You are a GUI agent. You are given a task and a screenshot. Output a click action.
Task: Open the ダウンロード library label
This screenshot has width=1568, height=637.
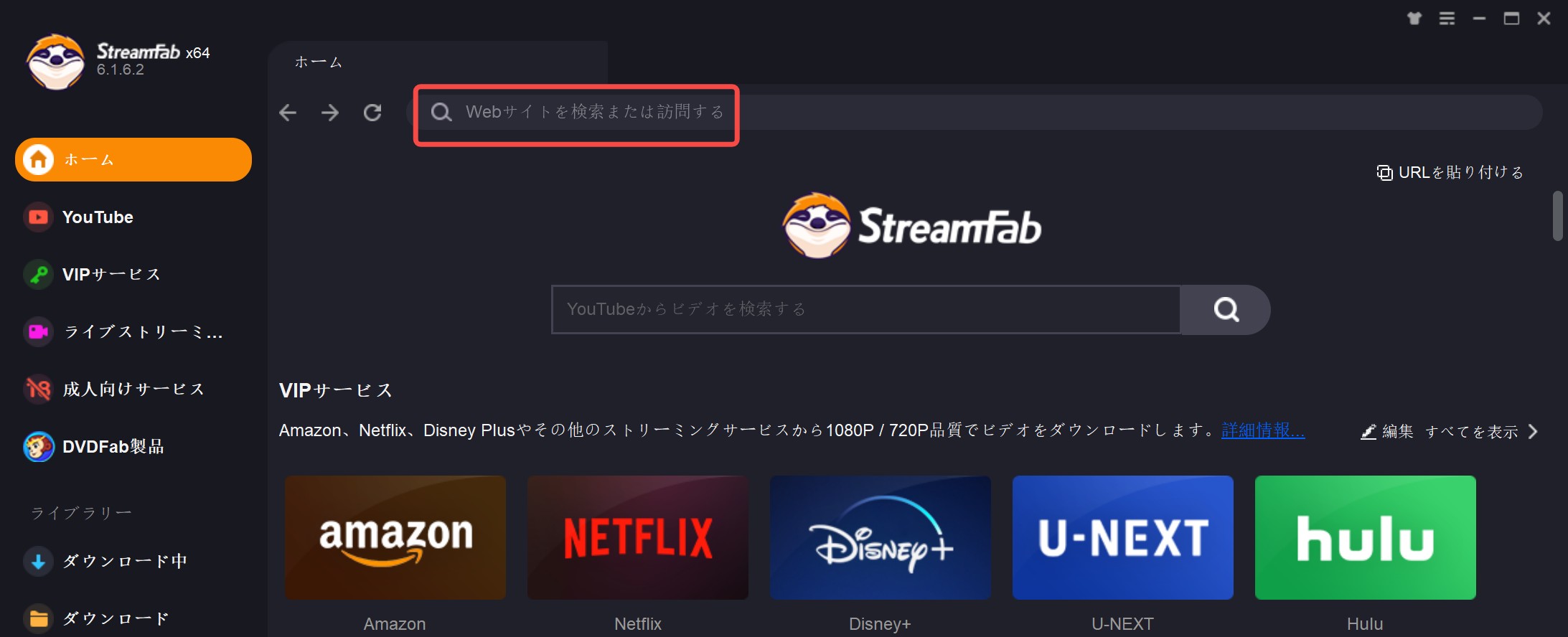coord(116,618)
